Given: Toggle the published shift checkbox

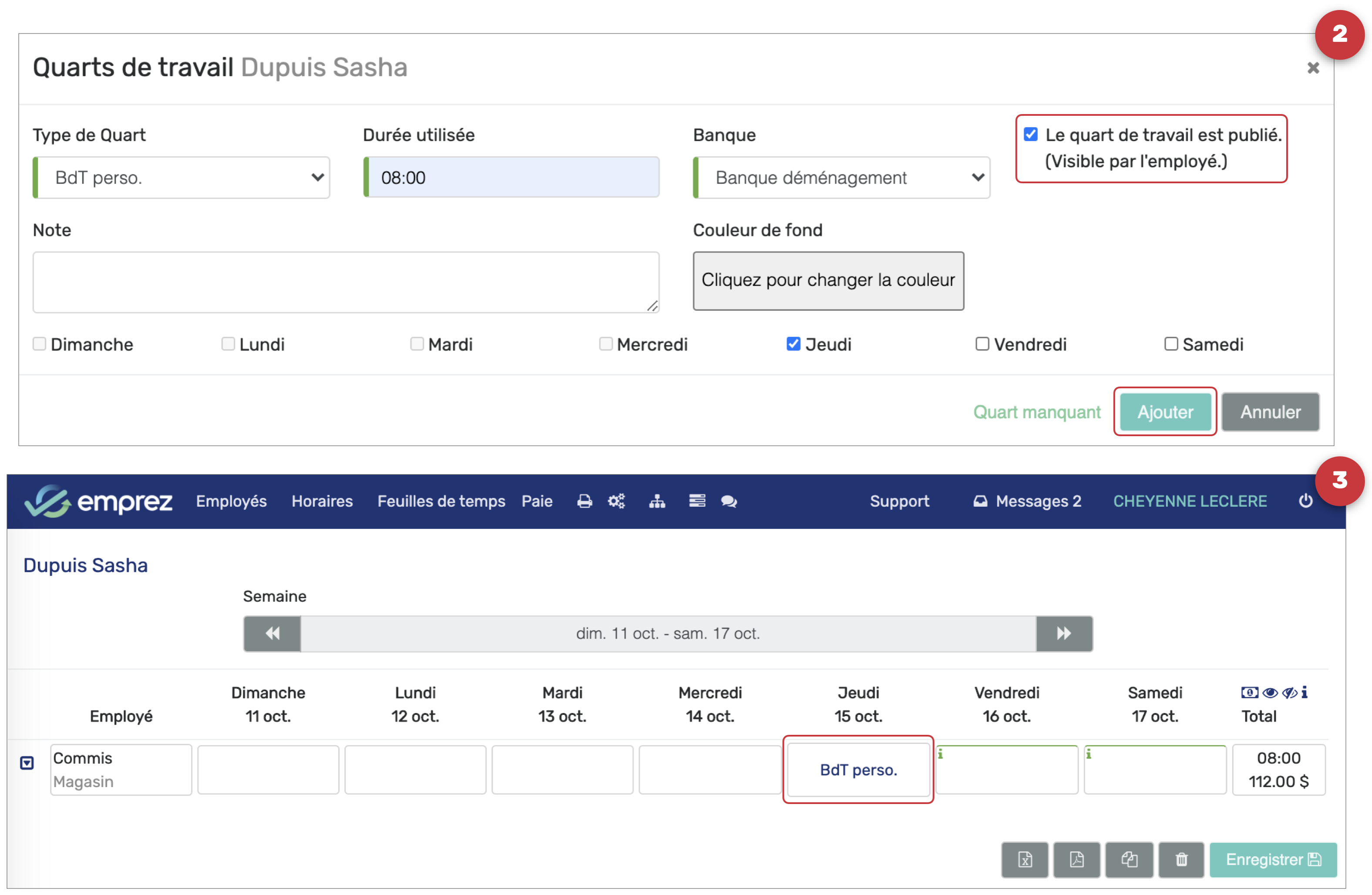Looking at the screenshot, I should coord(1031,135).
